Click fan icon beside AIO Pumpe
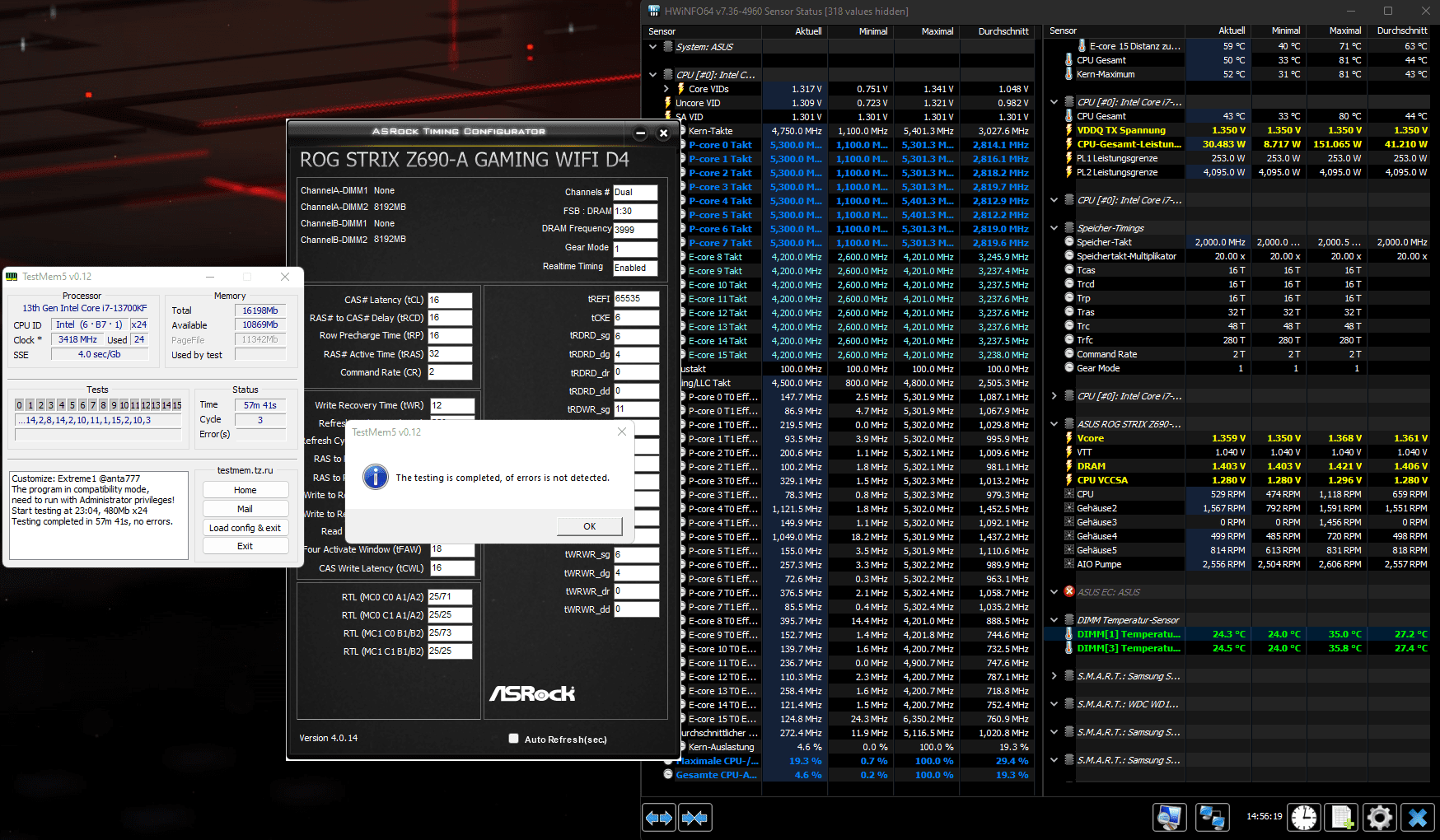This screenshot has width=1440, height=840. coord(1069,564)
